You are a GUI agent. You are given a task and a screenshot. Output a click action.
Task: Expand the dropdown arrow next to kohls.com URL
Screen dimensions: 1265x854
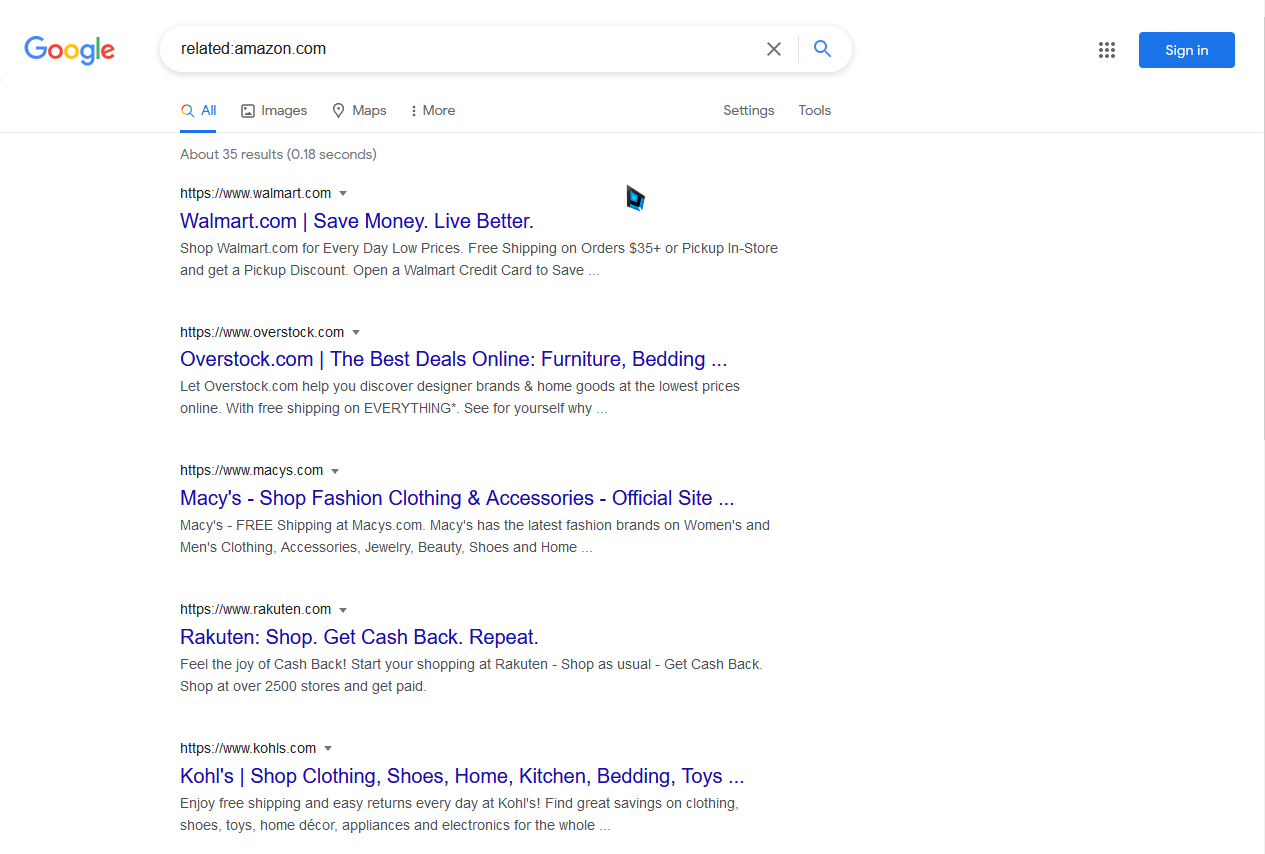click(328, 749)
